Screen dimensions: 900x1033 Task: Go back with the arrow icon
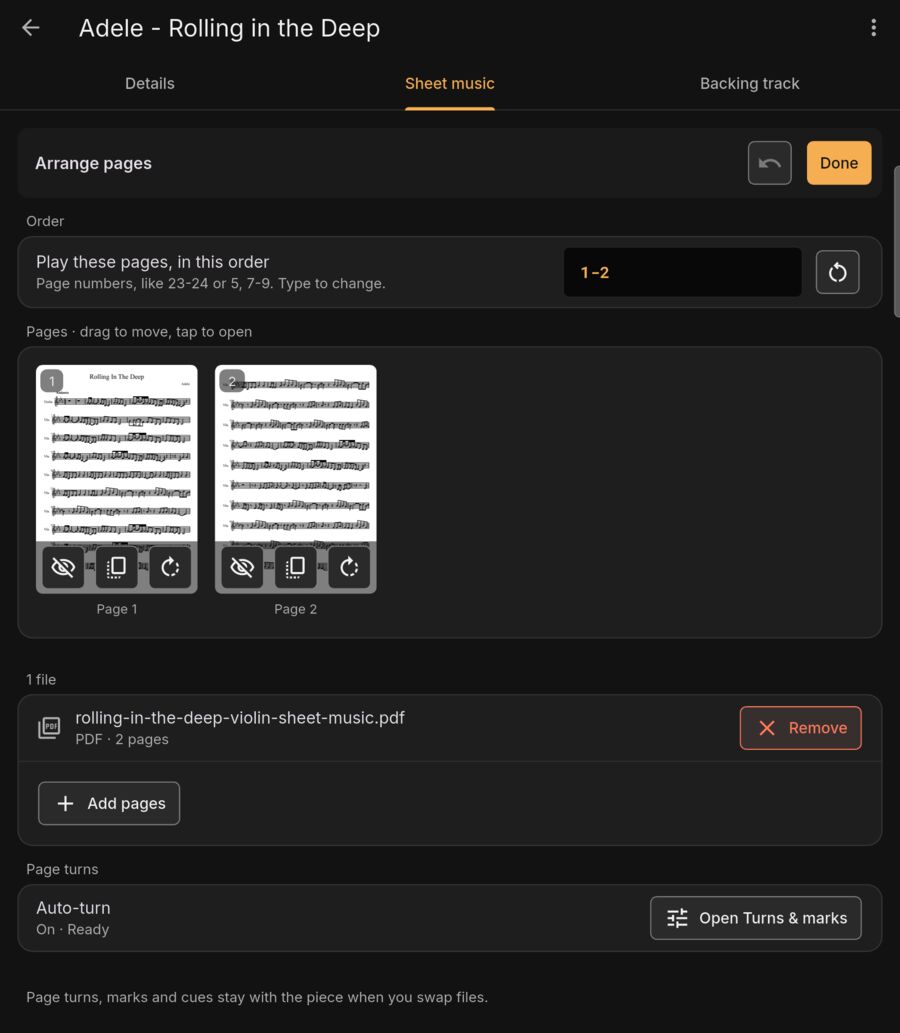tap(30, 28)
